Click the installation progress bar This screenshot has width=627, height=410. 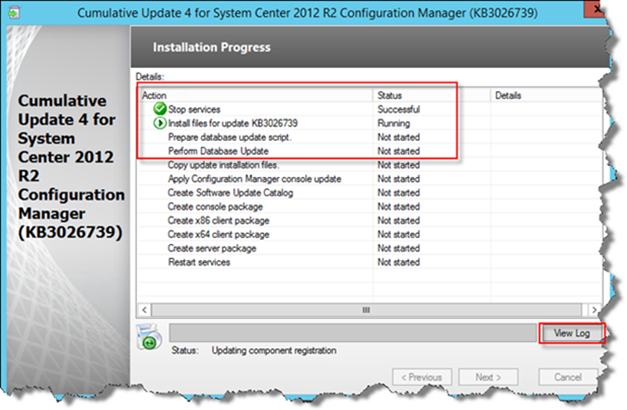click(x=352, y=333)
